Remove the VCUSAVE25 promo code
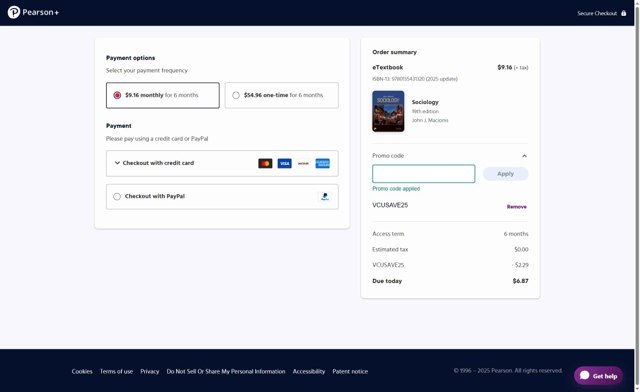The image size is (640, 392). [516, 207]
